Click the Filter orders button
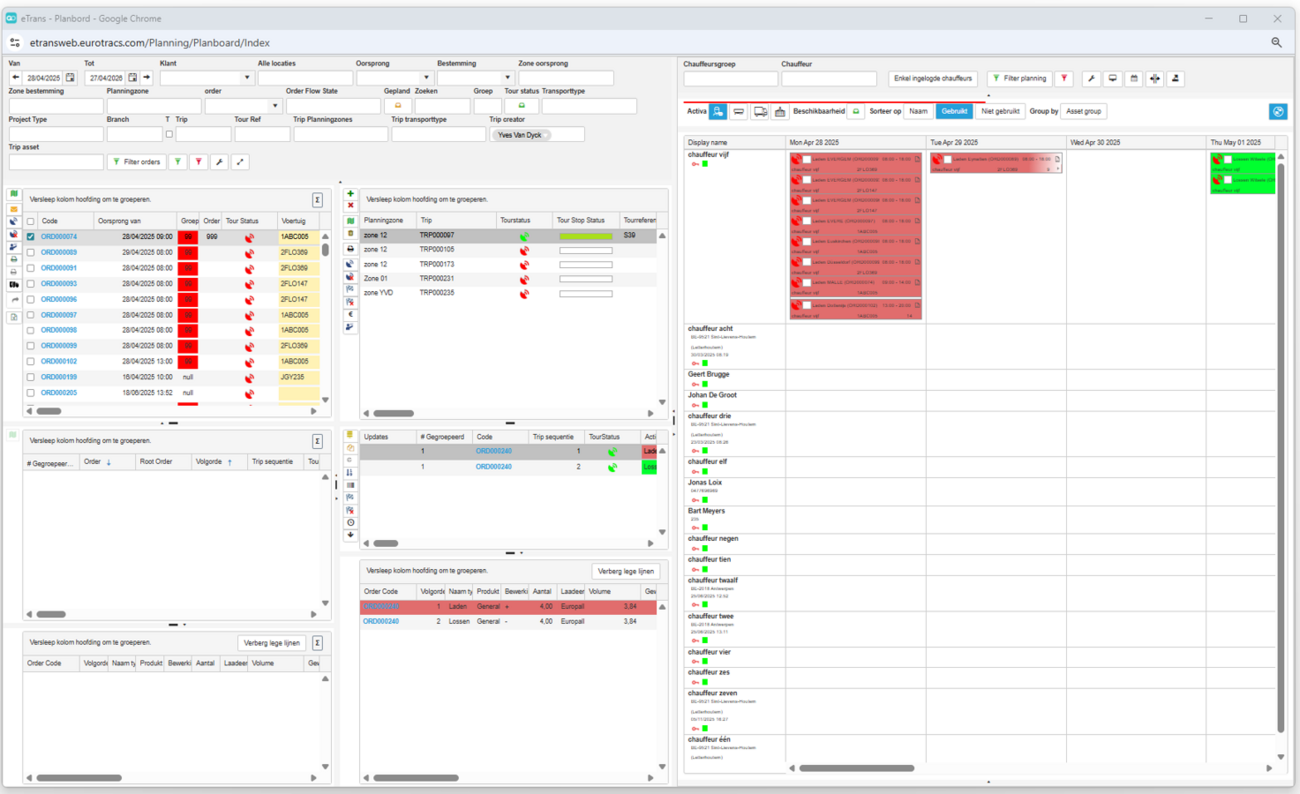The image size is (1300, 794). point(135,162)
